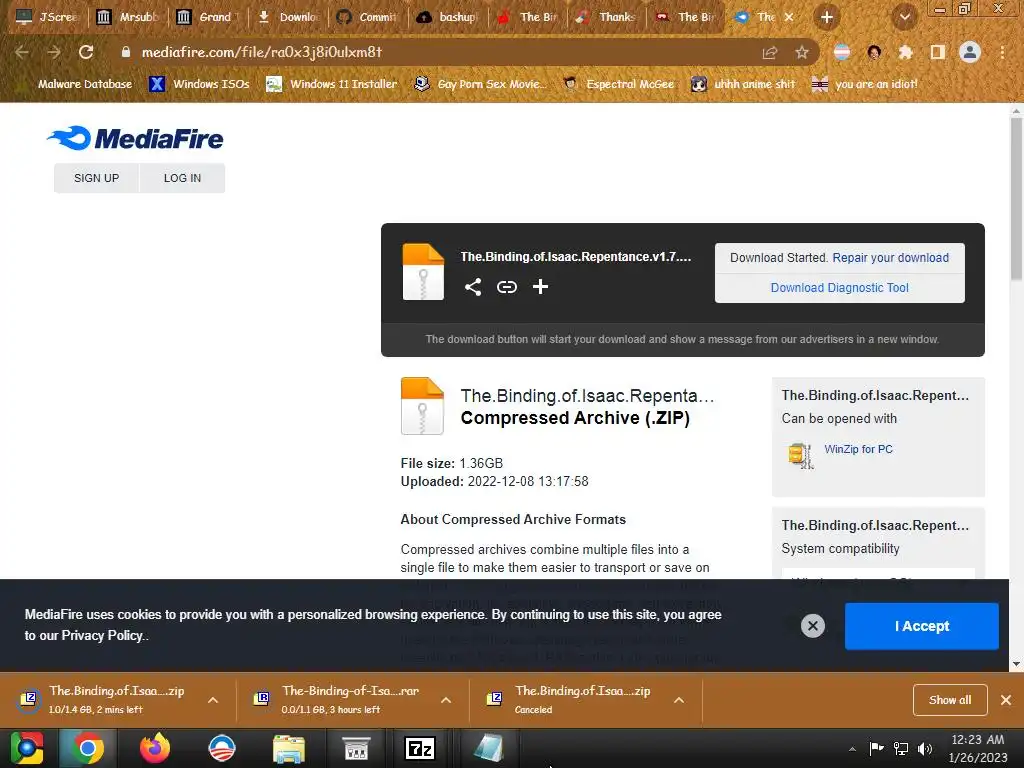Switch to the Commit GitHub tab
1024x768 pixels.
[368, 17]
